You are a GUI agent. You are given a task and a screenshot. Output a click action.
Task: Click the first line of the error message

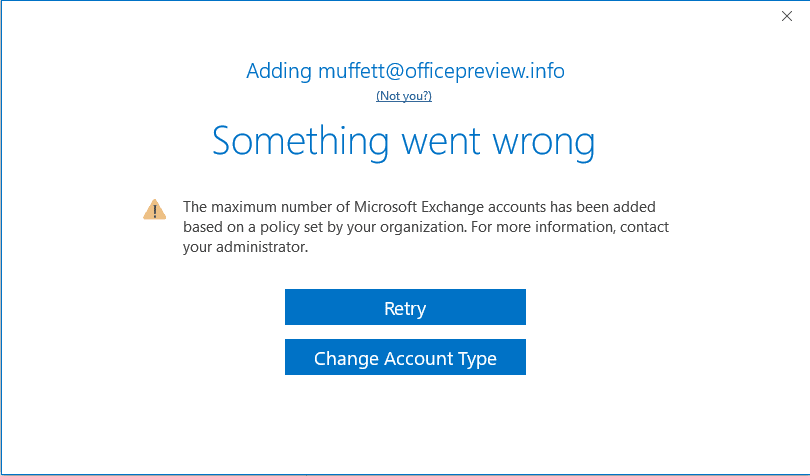pyautogui.click(x=419, y=207)
